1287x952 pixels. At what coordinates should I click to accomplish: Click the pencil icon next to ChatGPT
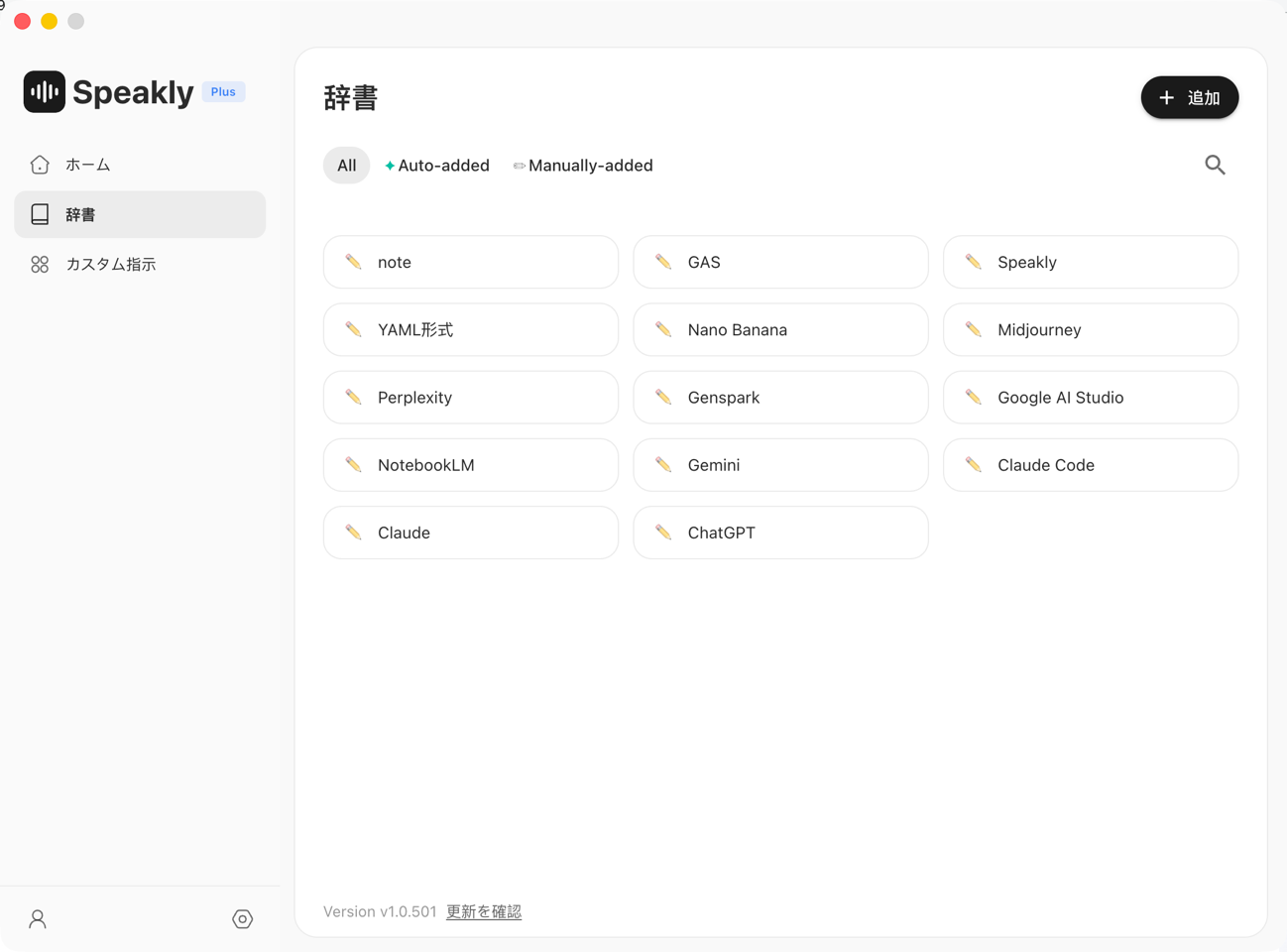pos(663,533)
